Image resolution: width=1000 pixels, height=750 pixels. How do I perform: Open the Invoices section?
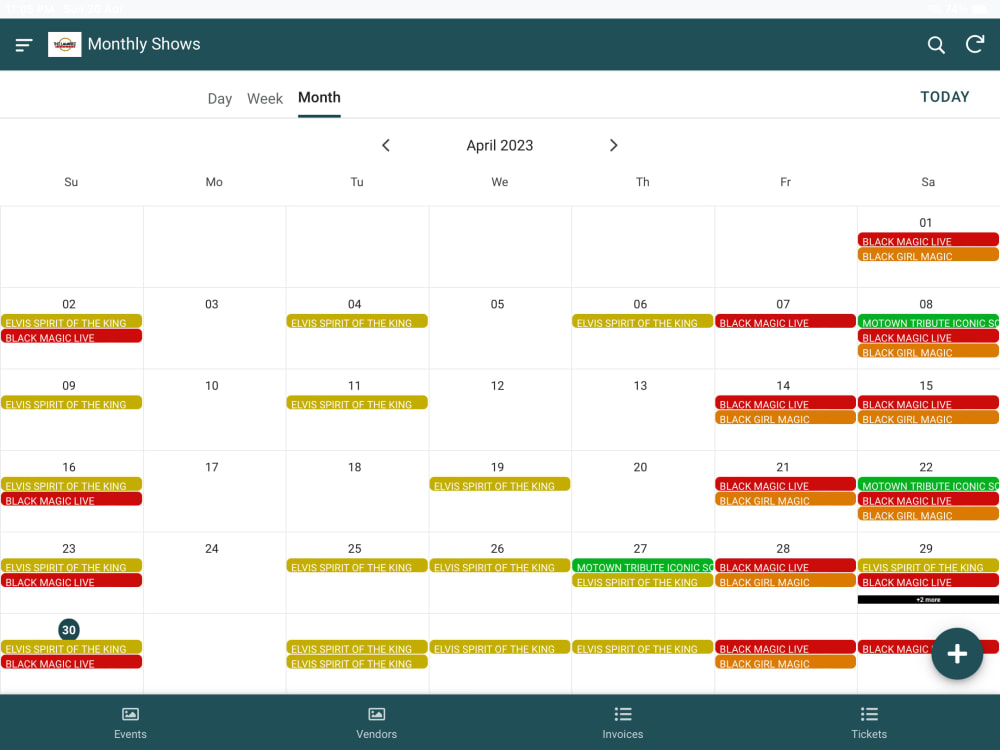pyautogui.click(x=622, y=722)
